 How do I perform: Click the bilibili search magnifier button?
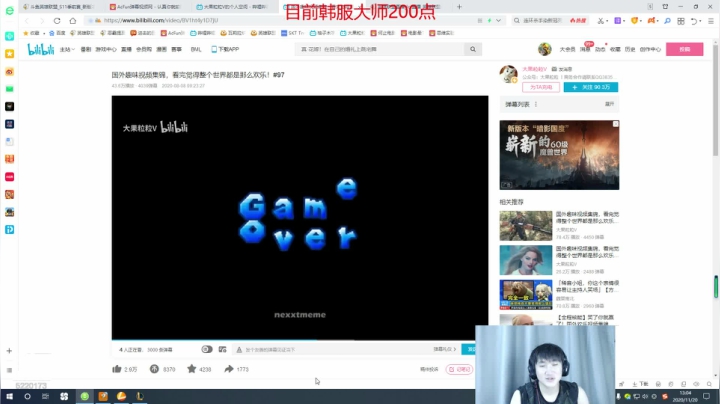coord(472,49)
